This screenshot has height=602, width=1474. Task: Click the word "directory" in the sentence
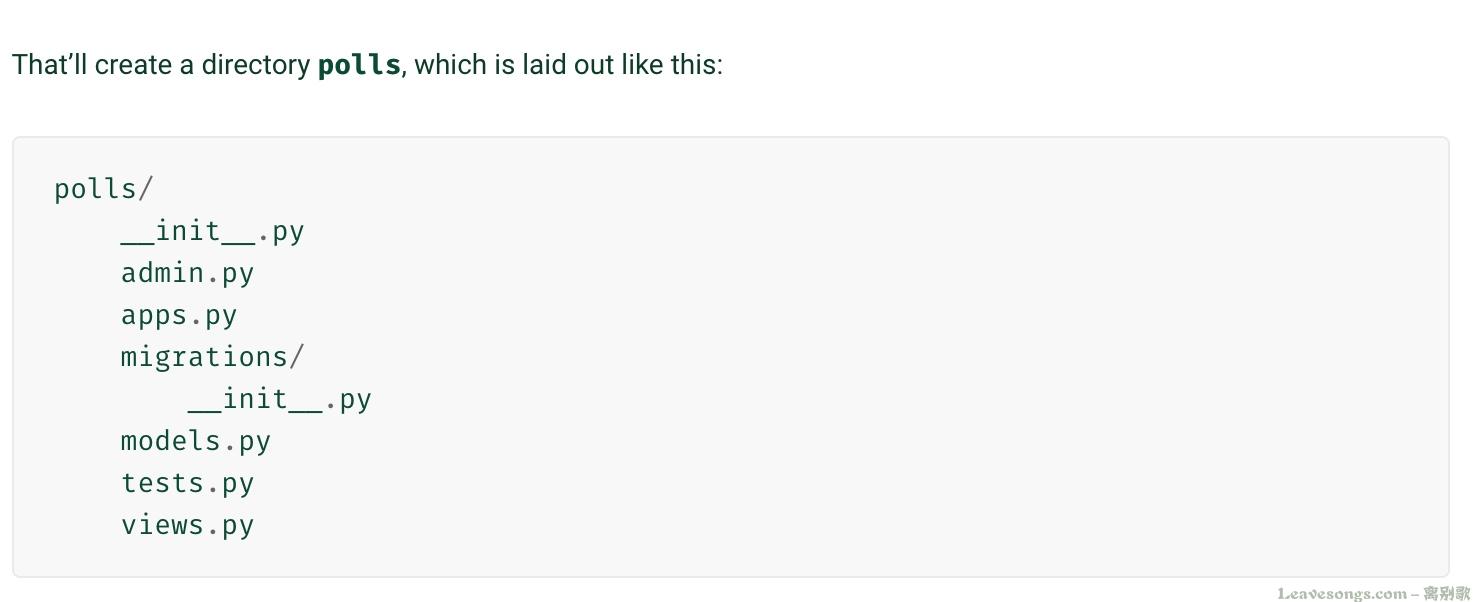pyautogui.click(x=255, y=65)
